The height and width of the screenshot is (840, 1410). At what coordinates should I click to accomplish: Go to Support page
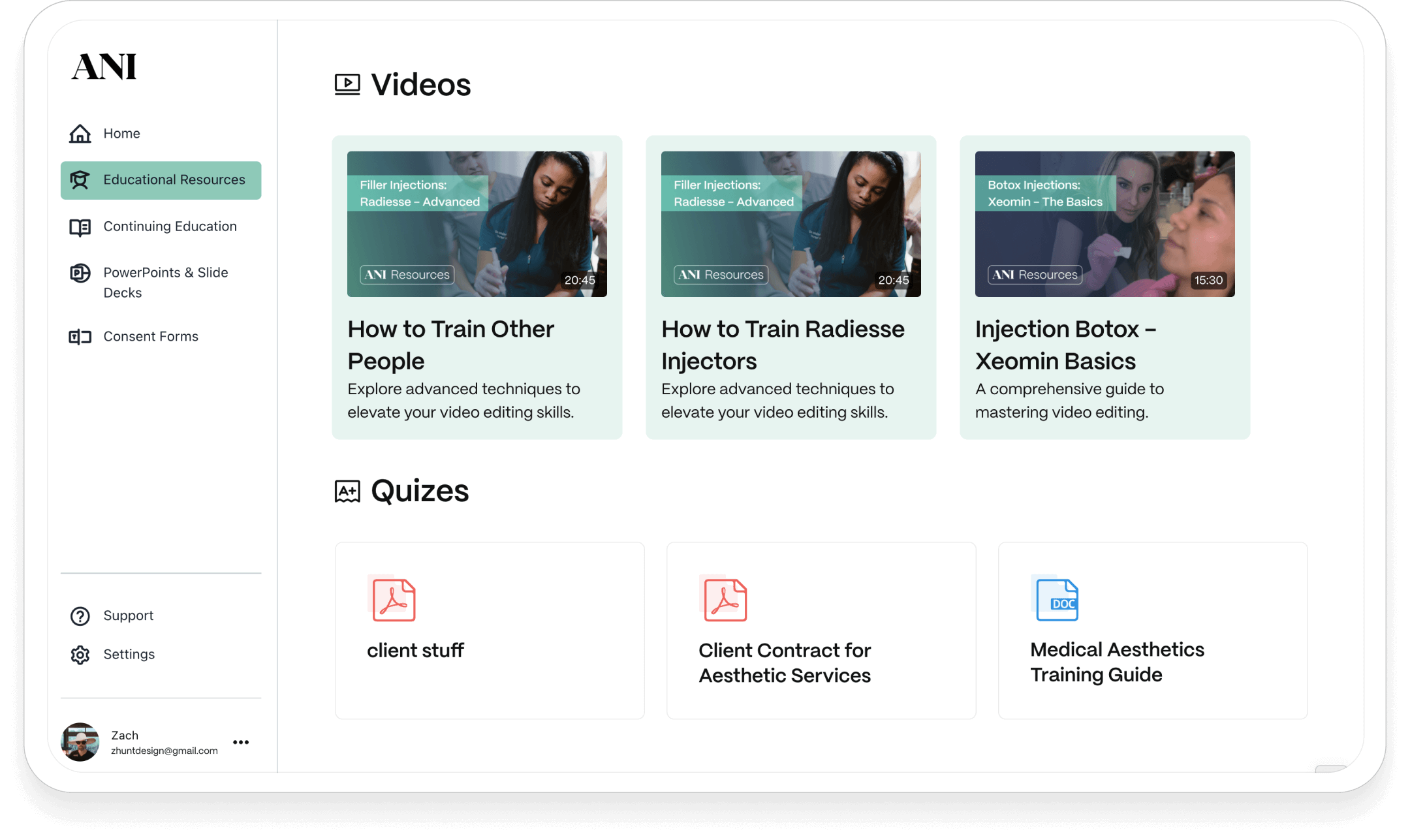point(128,616)
